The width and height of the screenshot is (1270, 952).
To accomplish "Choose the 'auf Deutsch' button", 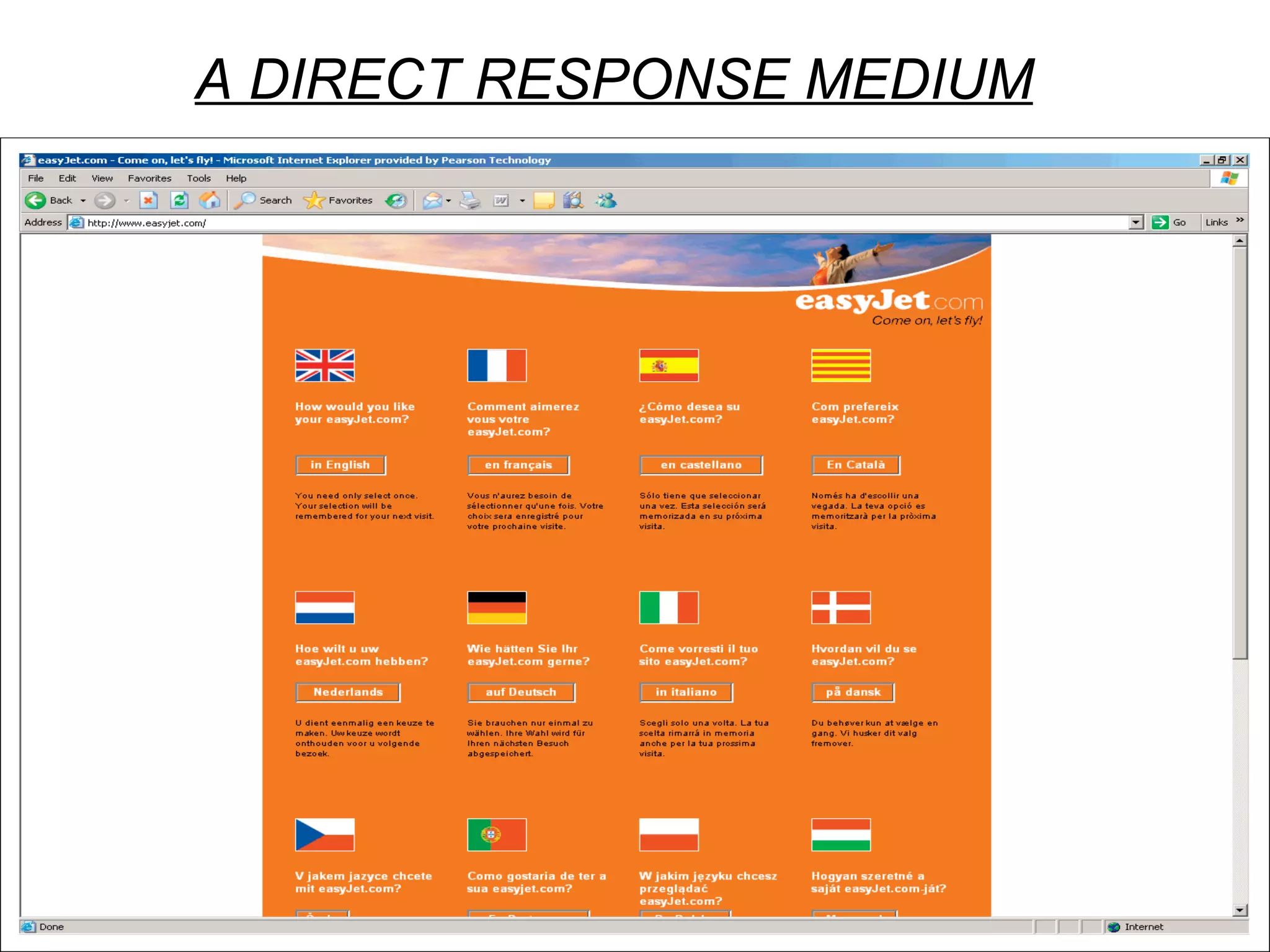I will [x=521, y=692].
